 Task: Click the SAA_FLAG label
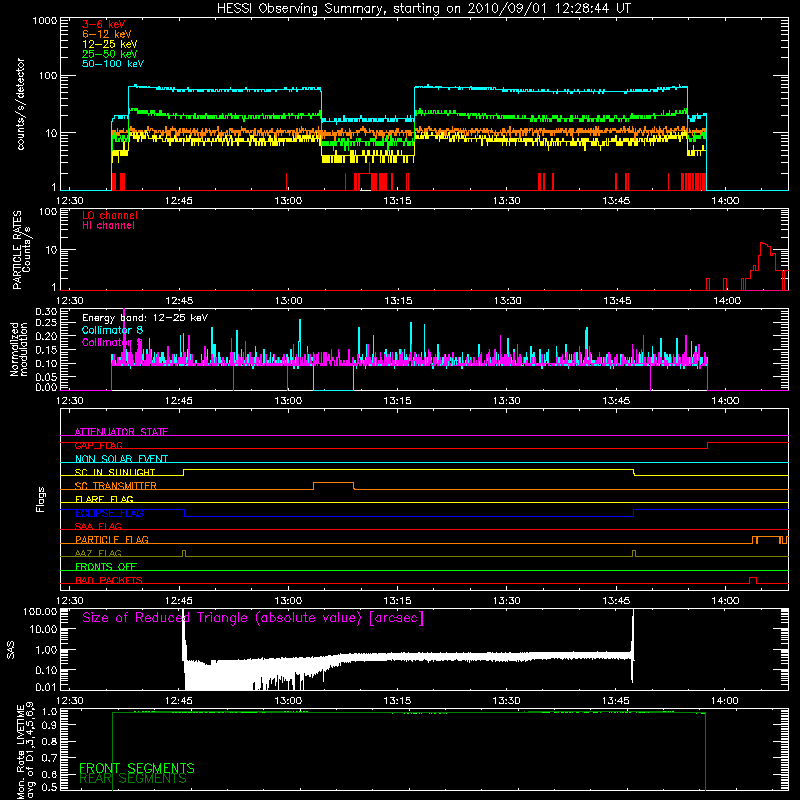click(98, 527)
